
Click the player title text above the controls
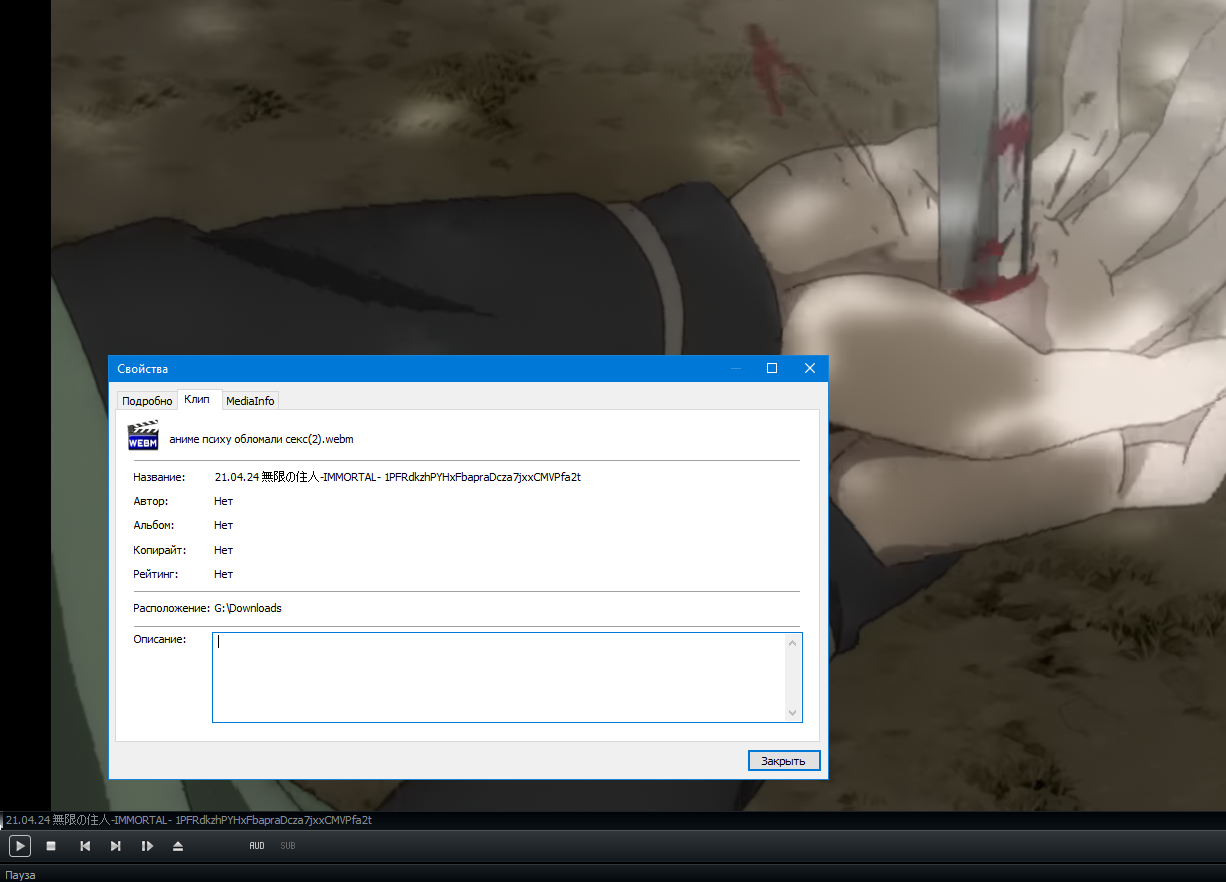tap(189, 820)
